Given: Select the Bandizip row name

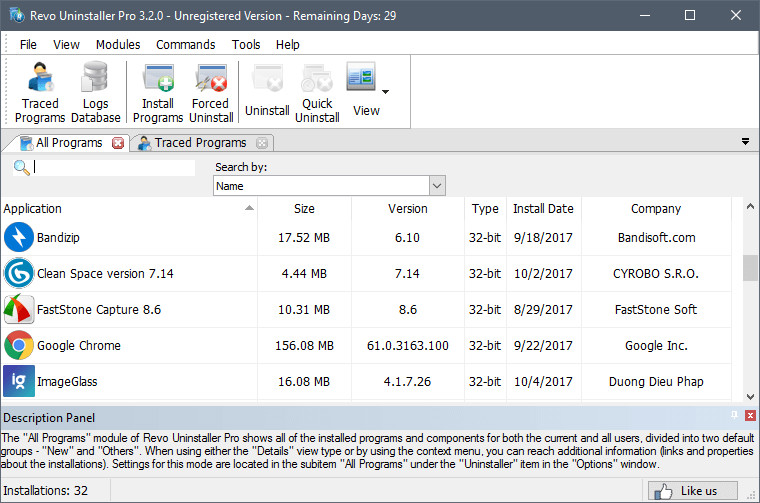Looking at the screenshot, I should (x=58, y=237).
